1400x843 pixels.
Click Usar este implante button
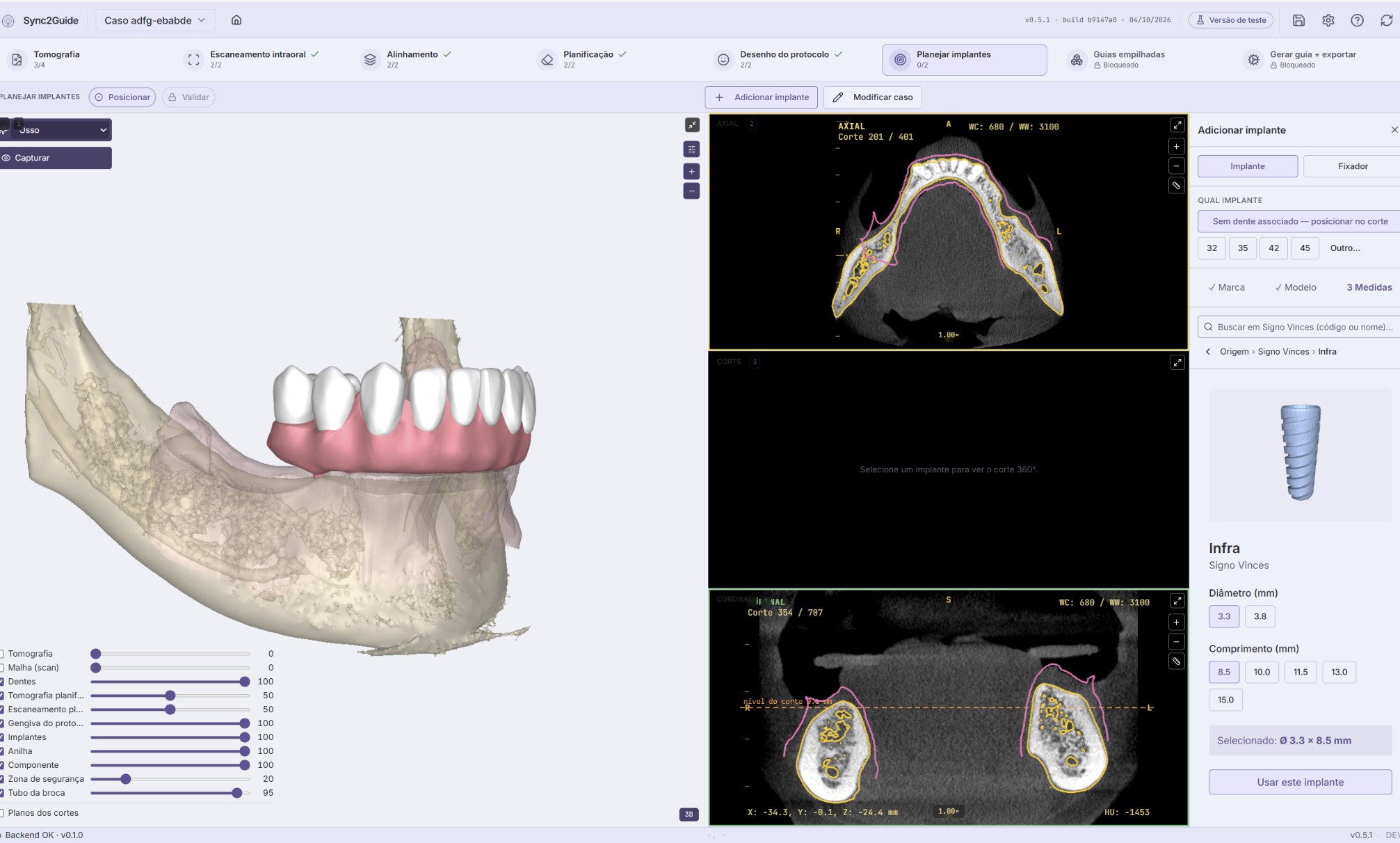pyautogui.click(x=1300, y=782)
